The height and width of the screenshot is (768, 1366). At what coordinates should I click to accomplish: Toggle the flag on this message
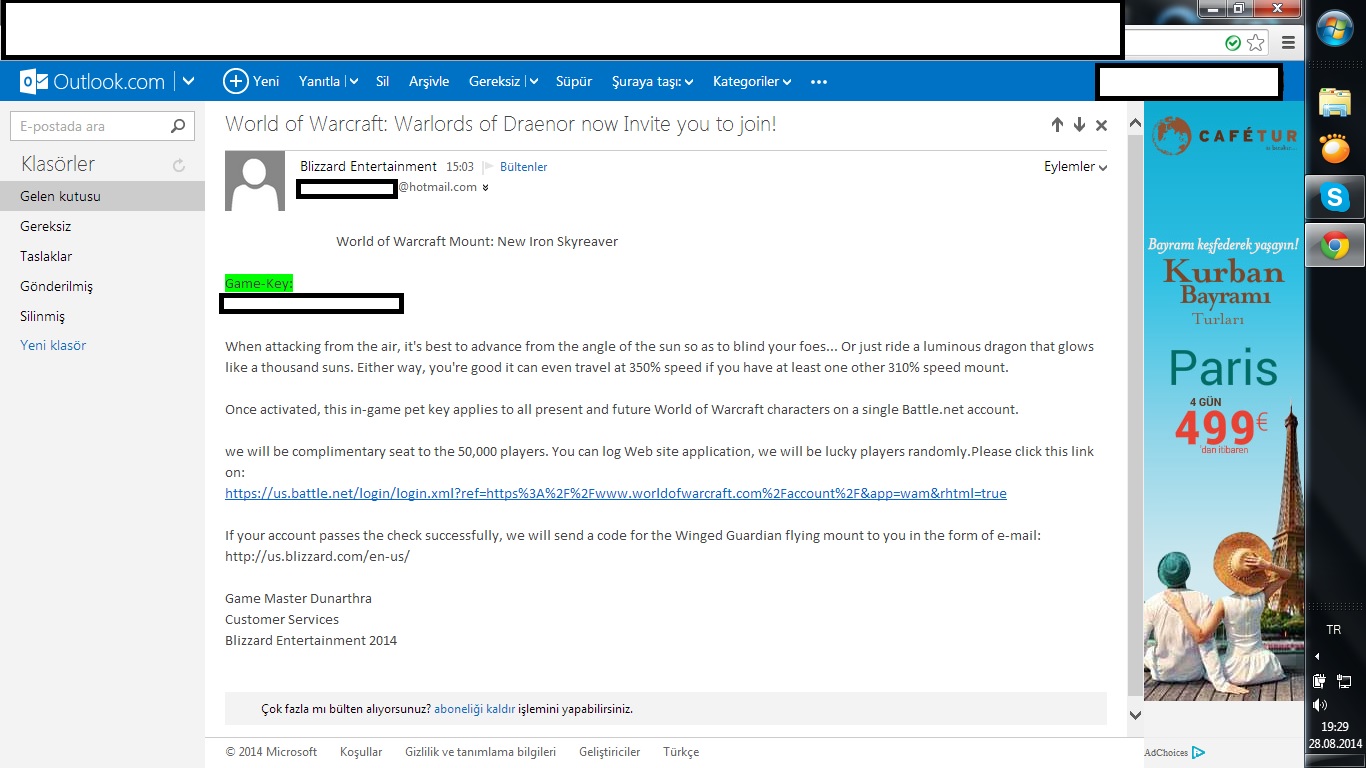coord(488,167)
